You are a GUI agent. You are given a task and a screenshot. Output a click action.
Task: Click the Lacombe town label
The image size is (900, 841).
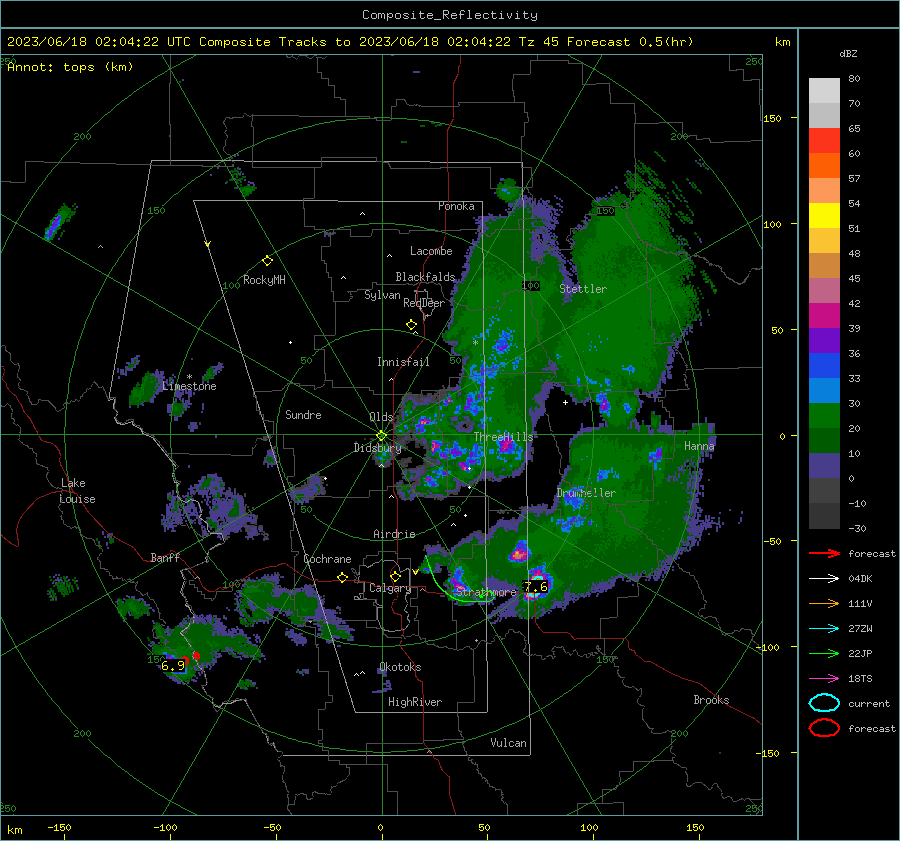coord(431,251)
